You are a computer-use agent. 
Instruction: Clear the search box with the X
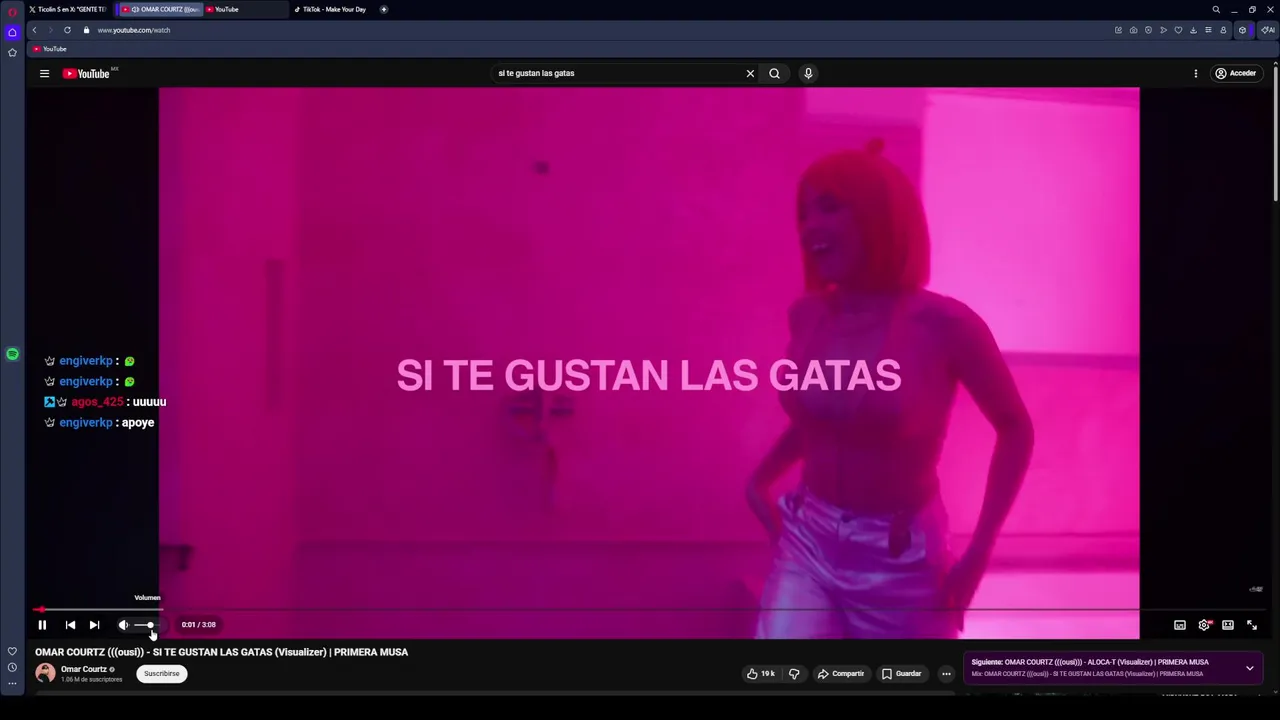(x=750, y=73)
